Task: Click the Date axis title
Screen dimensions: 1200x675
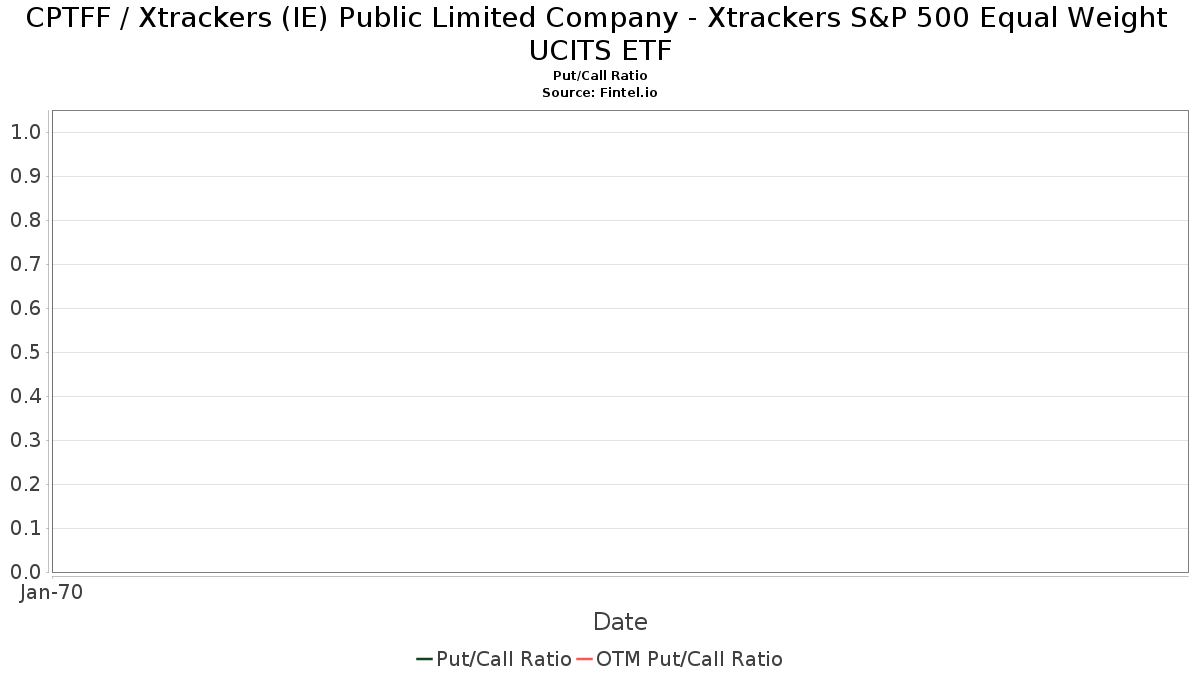Action: 620,622
